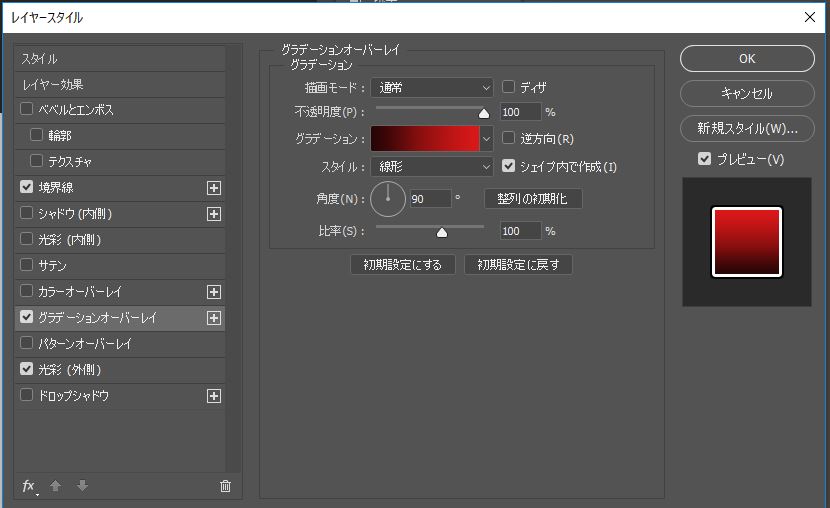The width and height of the screenshot is (830, 508).
Task: Select レイヤー効果 item in left list
Action: pos(120,85)
